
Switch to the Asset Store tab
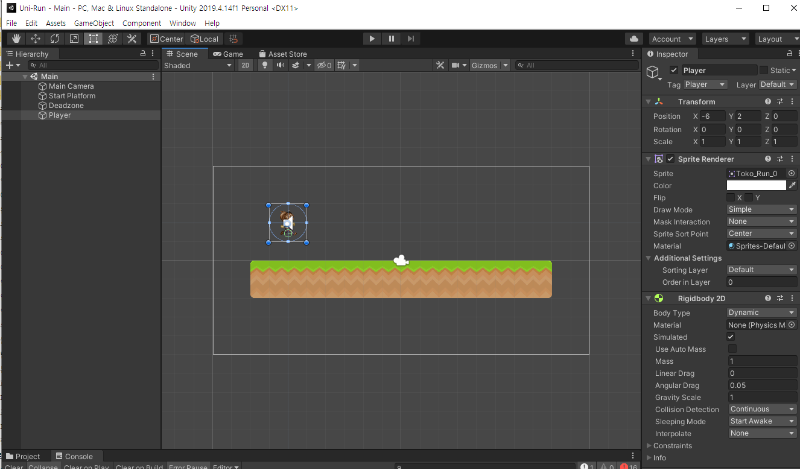283,54
